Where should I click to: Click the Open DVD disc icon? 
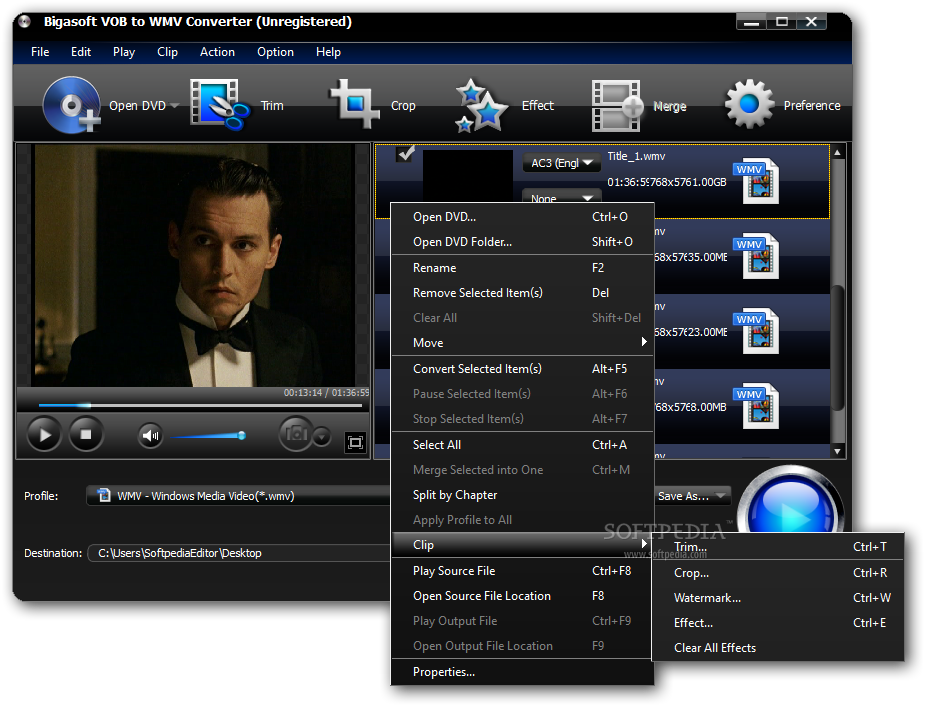click(71, 105)
